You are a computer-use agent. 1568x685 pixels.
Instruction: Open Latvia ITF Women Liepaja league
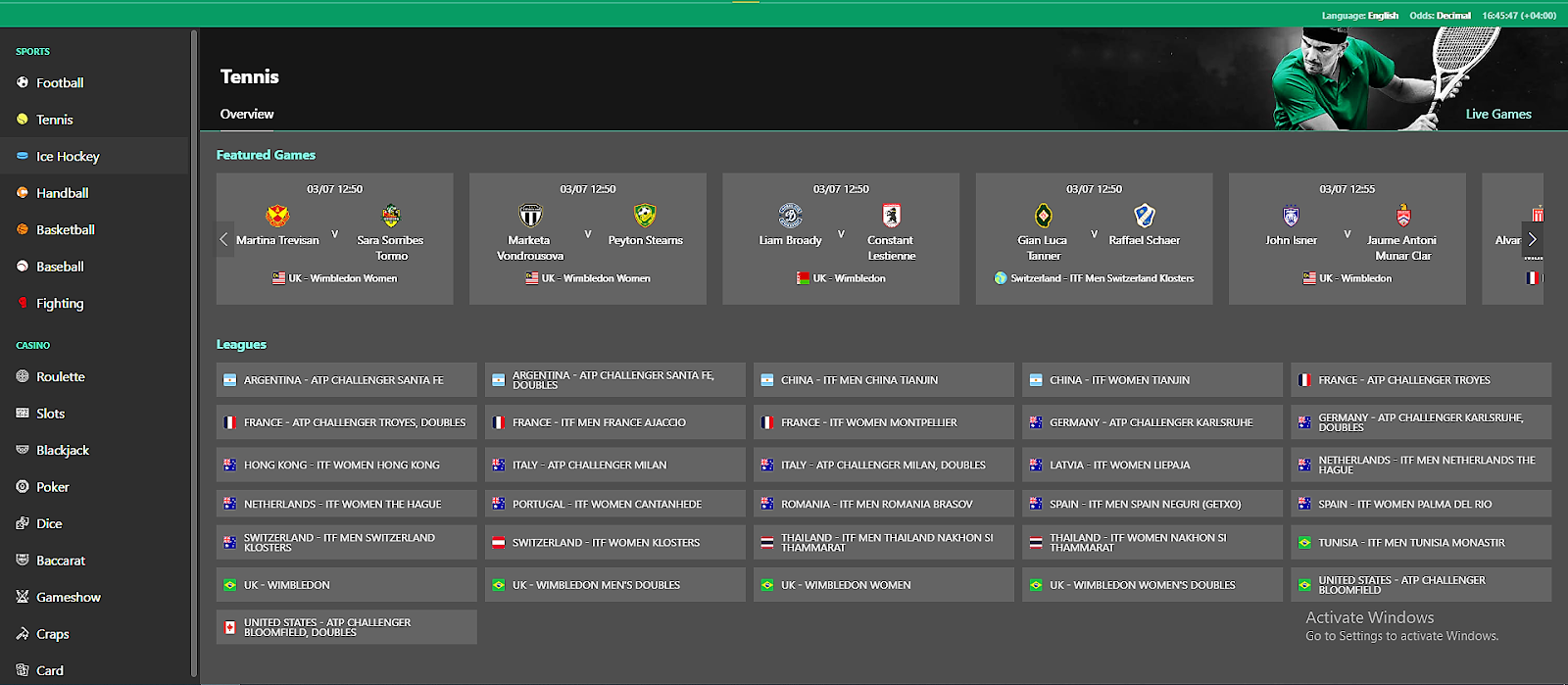click(1152, 465)
